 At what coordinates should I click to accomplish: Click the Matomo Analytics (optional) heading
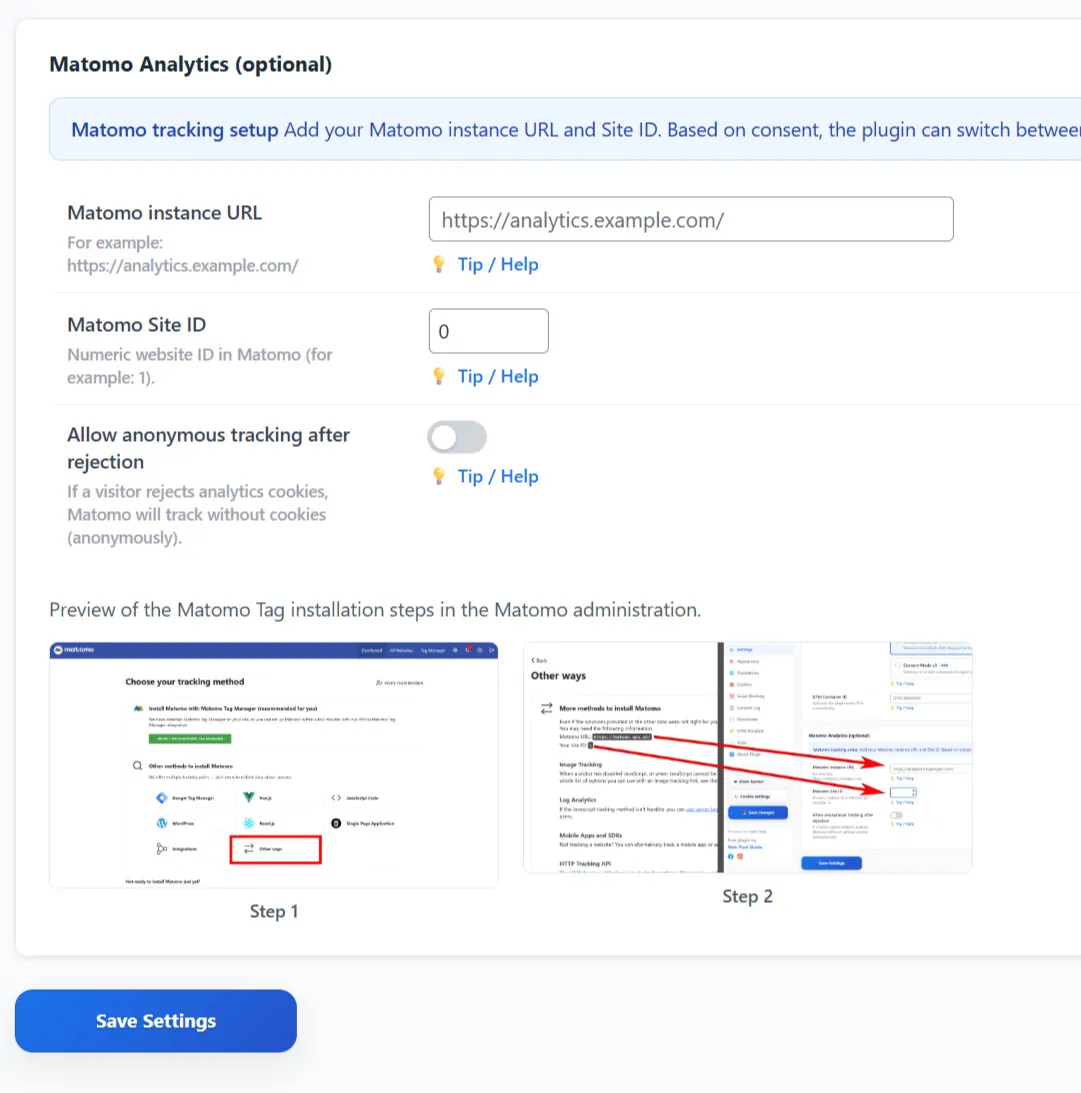pyautogui.click(x=190, y=64)
